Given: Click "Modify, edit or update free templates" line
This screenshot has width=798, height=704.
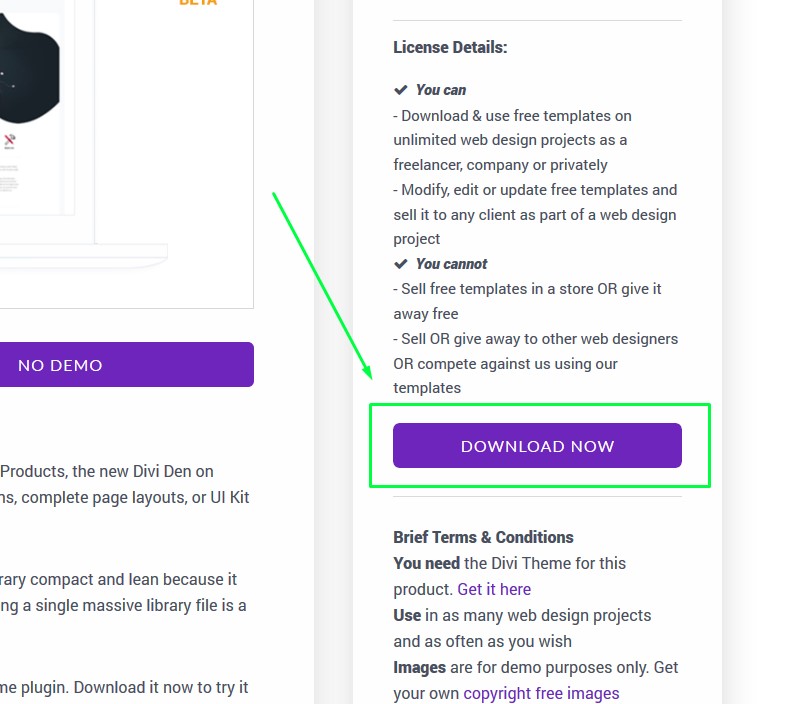Looking at the screenshot, I should 535,190.
